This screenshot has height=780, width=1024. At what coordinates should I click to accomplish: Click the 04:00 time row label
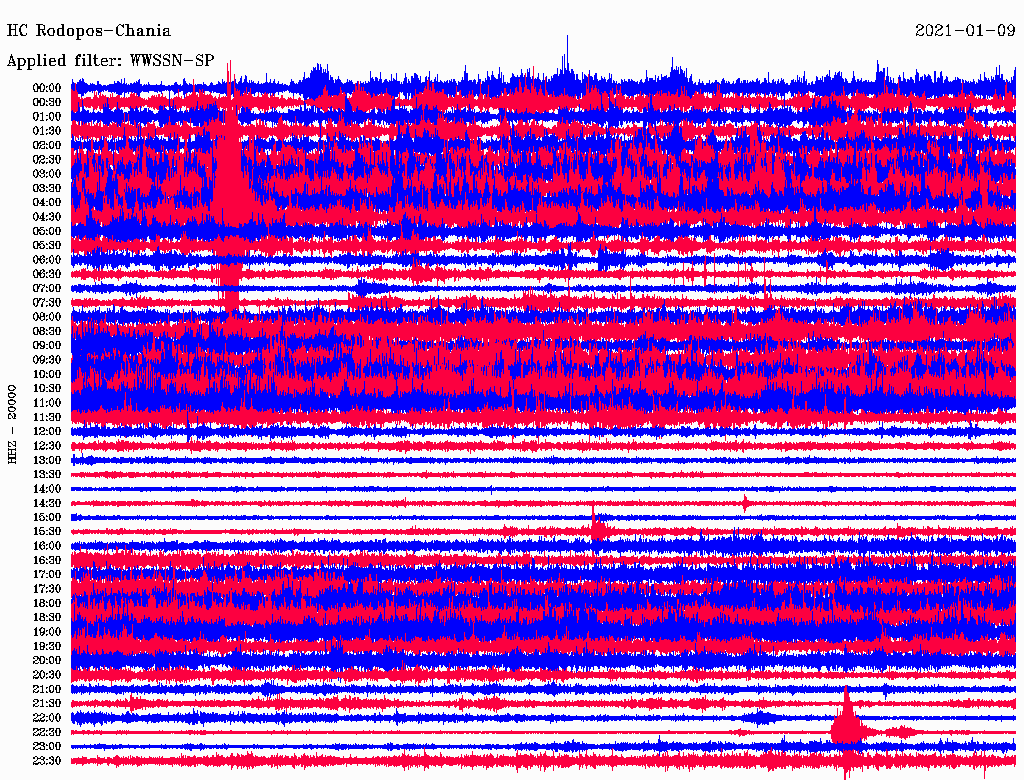pos(47,202)
